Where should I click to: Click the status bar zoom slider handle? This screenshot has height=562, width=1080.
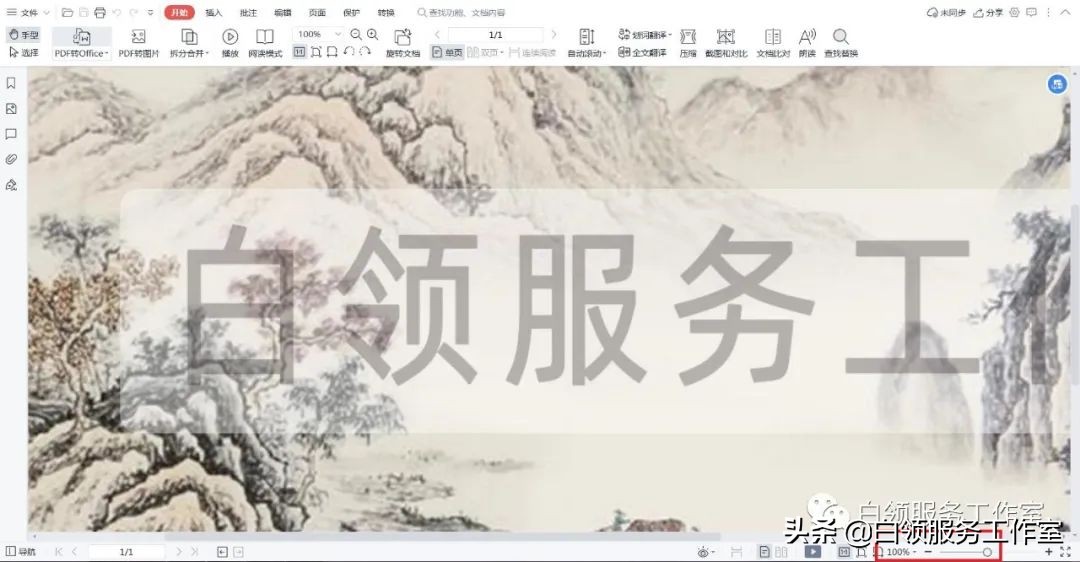click(x=987, y=552)
